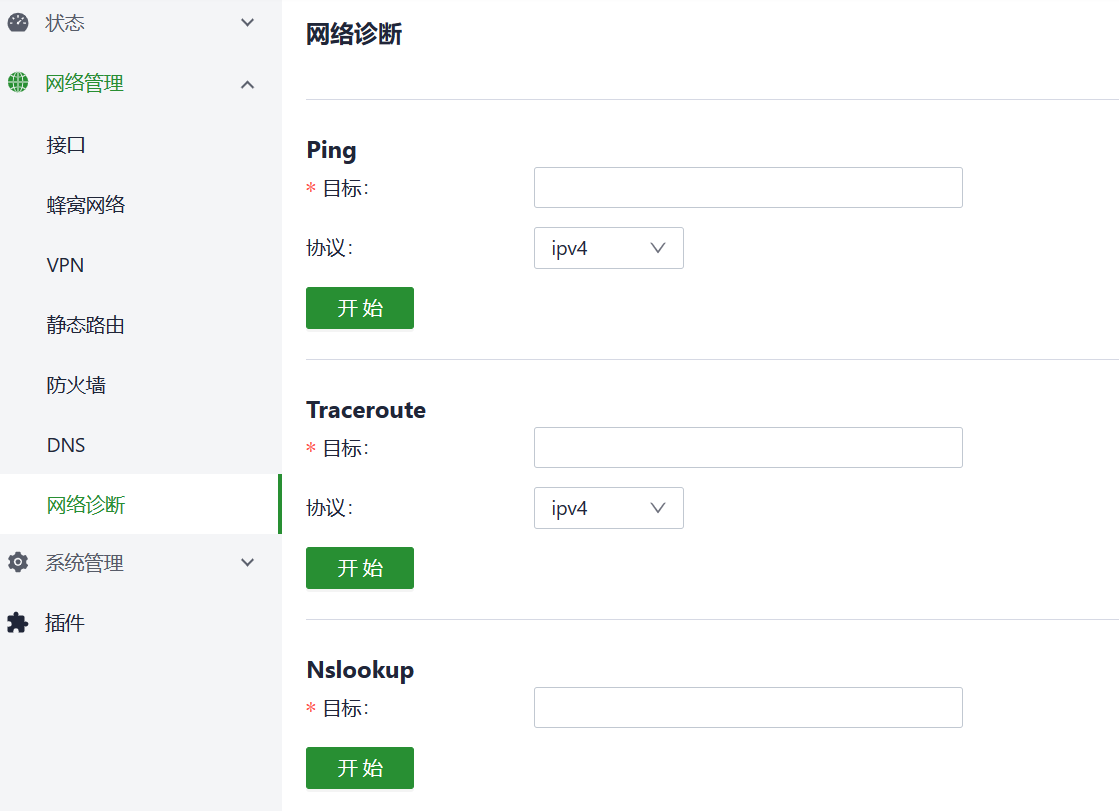The width and height of the screenshot is (1119, 811).
Task: Focus the Ping 目标 input field
Action: point(748,188)
